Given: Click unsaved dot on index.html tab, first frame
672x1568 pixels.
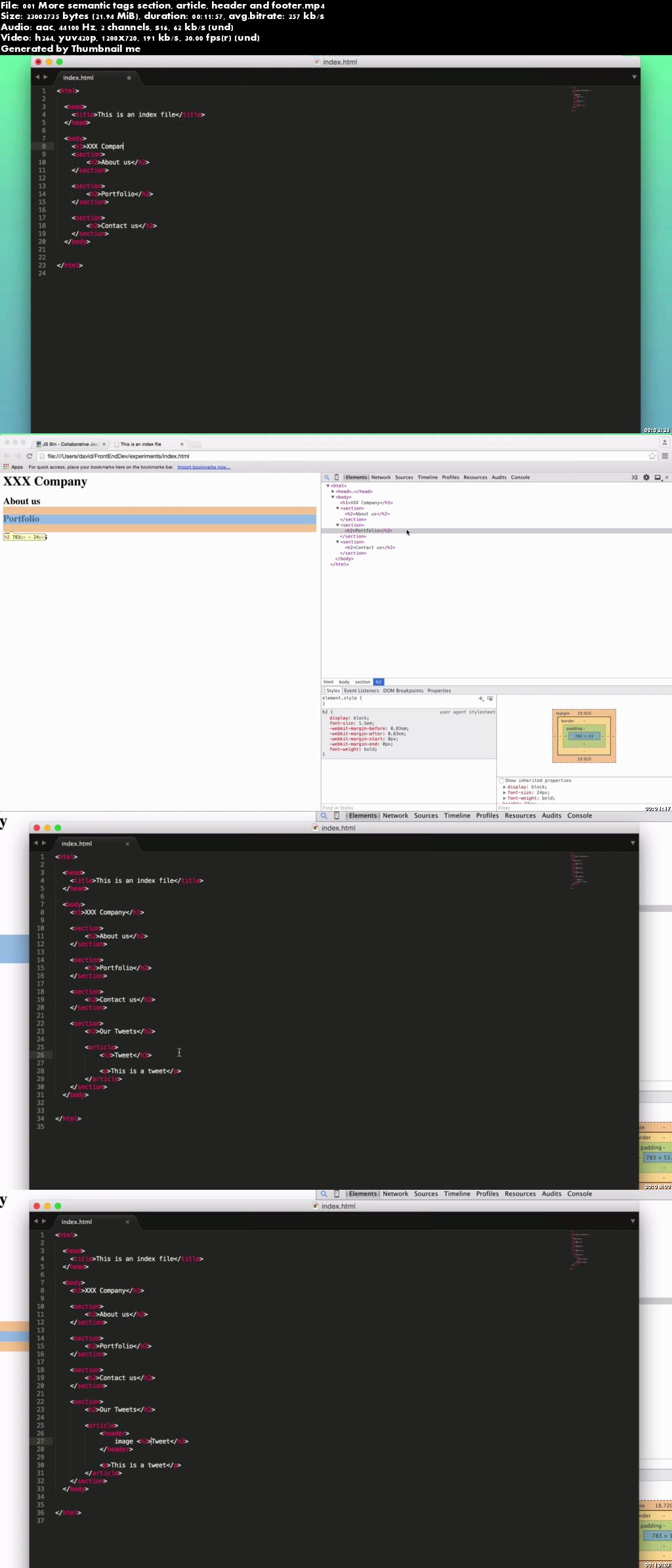Looking at the screenshot, I should tap(129, 77).
